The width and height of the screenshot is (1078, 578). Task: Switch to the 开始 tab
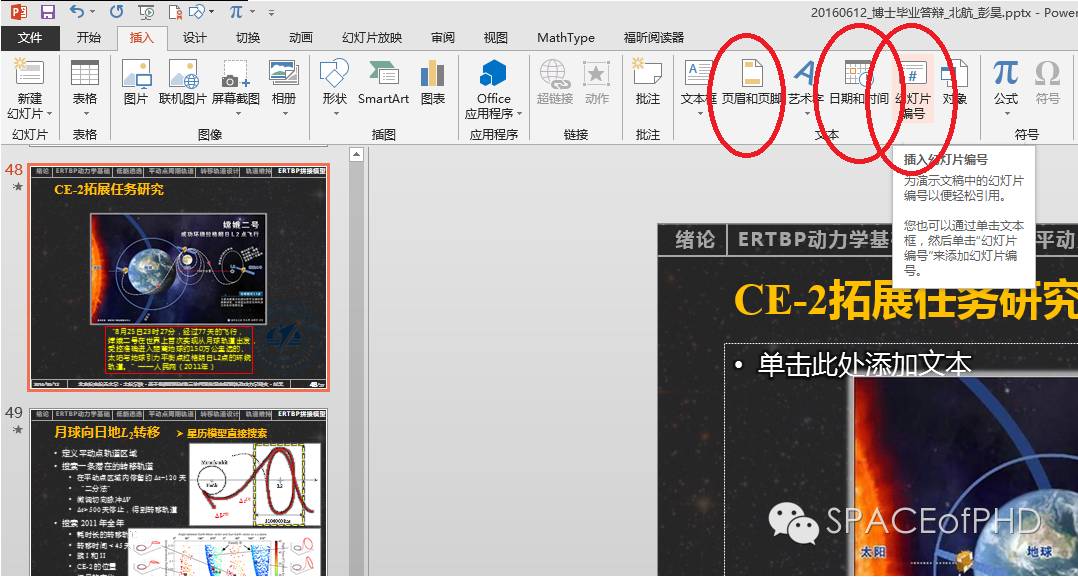click(88, 38)
